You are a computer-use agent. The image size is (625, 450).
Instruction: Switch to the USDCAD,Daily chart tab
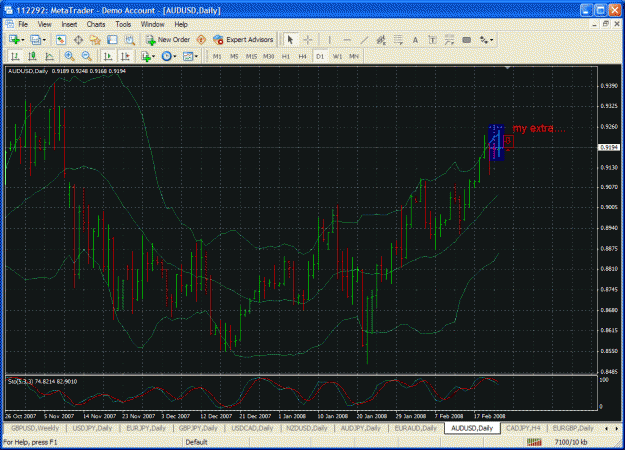click(252, 428)
